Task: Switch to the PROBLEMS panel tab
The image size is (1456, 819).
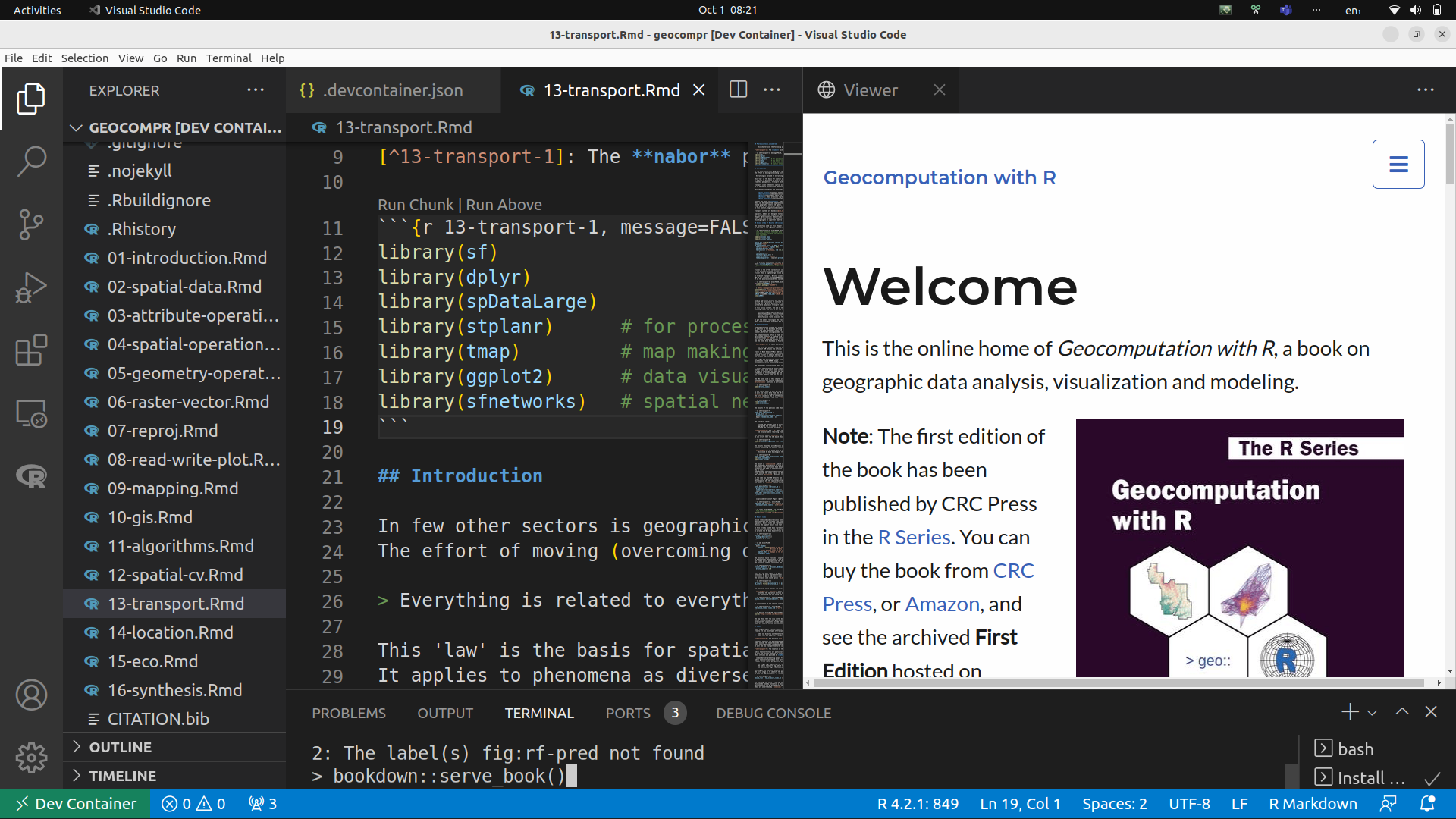Action: (x=349, y=714)
